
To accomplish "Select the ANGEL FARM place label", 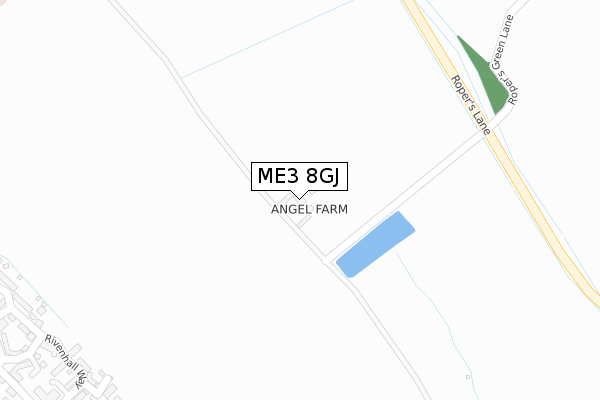I will (309, 209).
